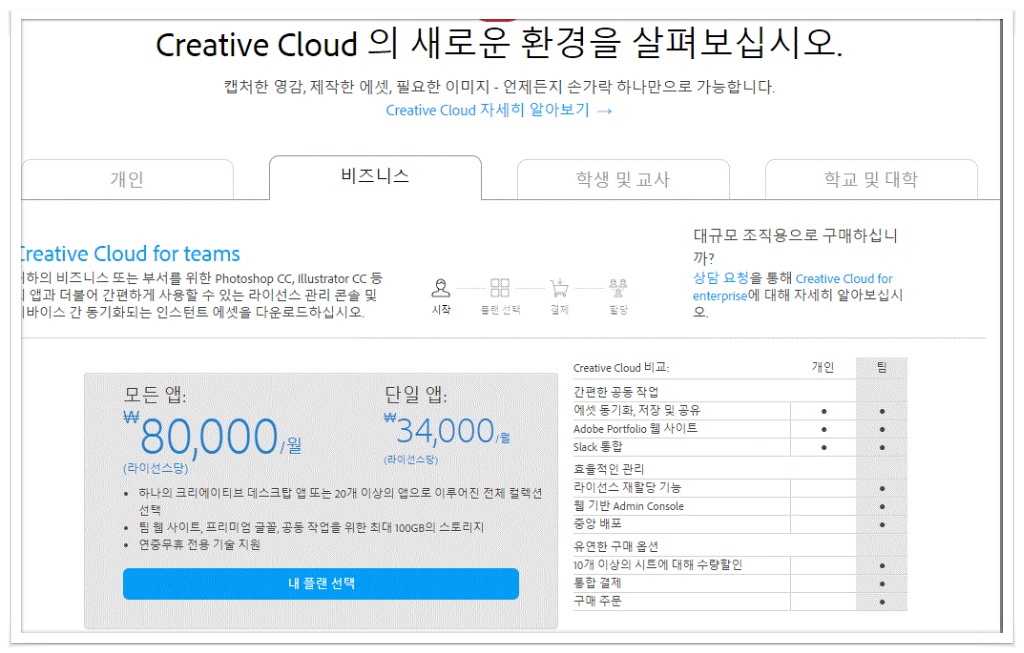Select the 할당 people icon

pyautogui.click(x=618, y=287)
